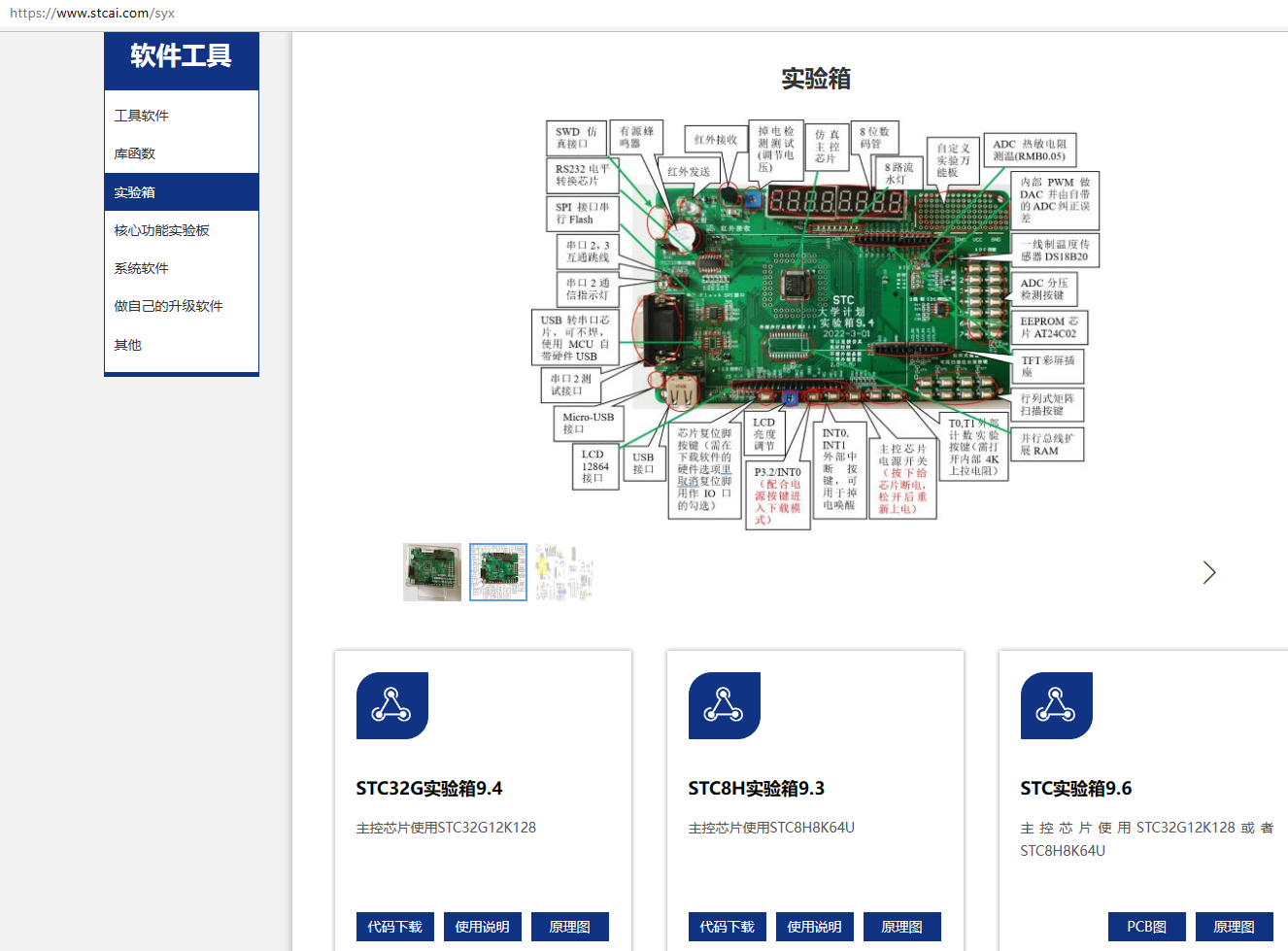
Task: Click 主控芯片使用STC32G12K128 description text
Action: [446, 828]
